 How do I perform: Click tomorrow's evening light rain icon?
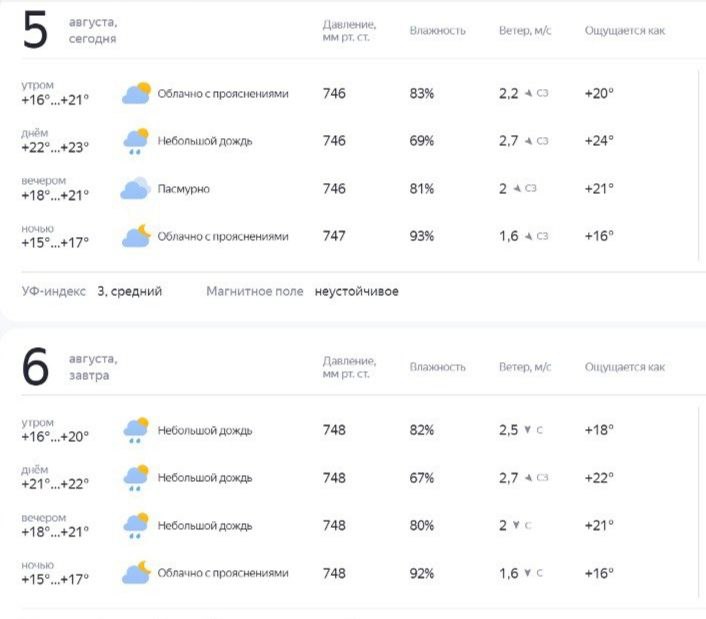point(136,526)
